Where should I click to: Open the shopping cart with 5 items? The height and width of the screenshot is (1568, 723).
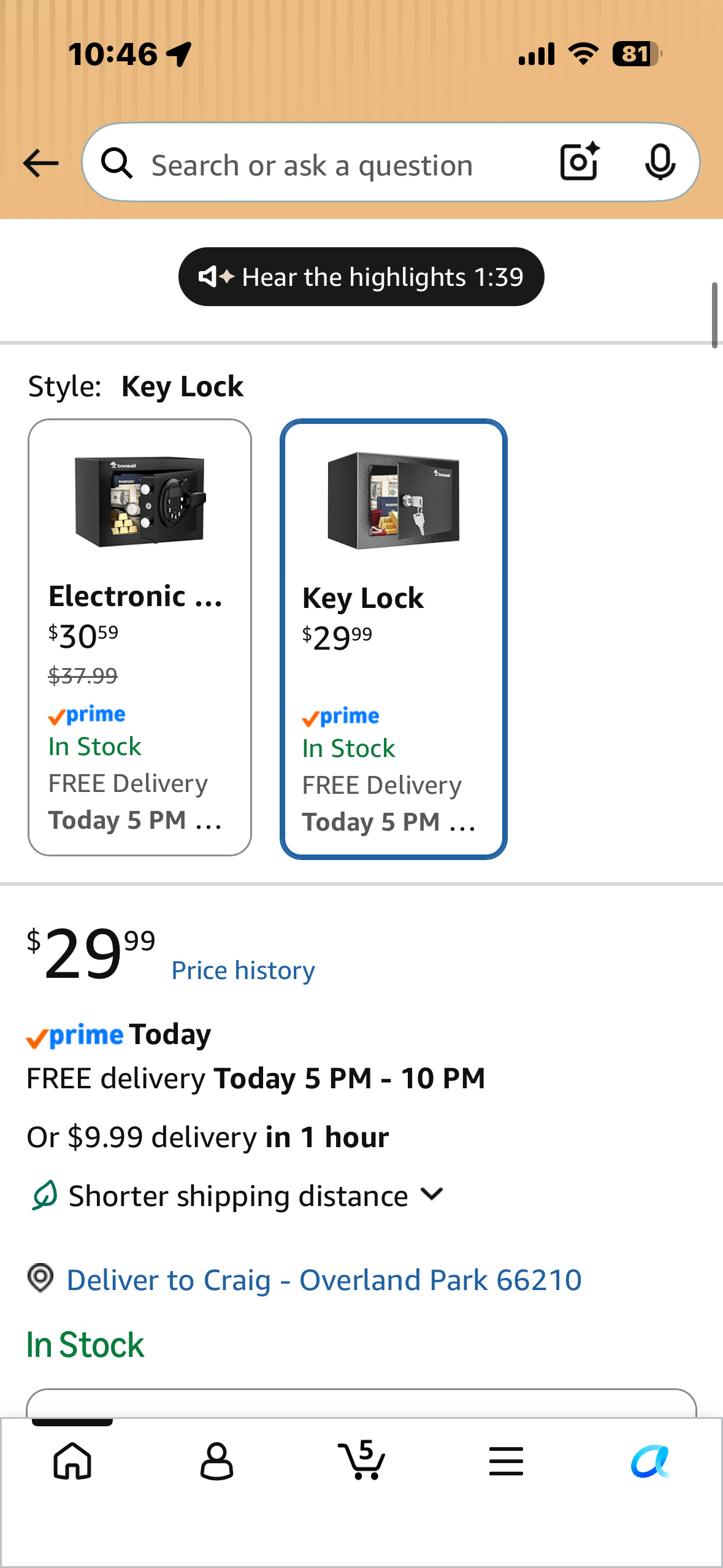(362, 1460)
